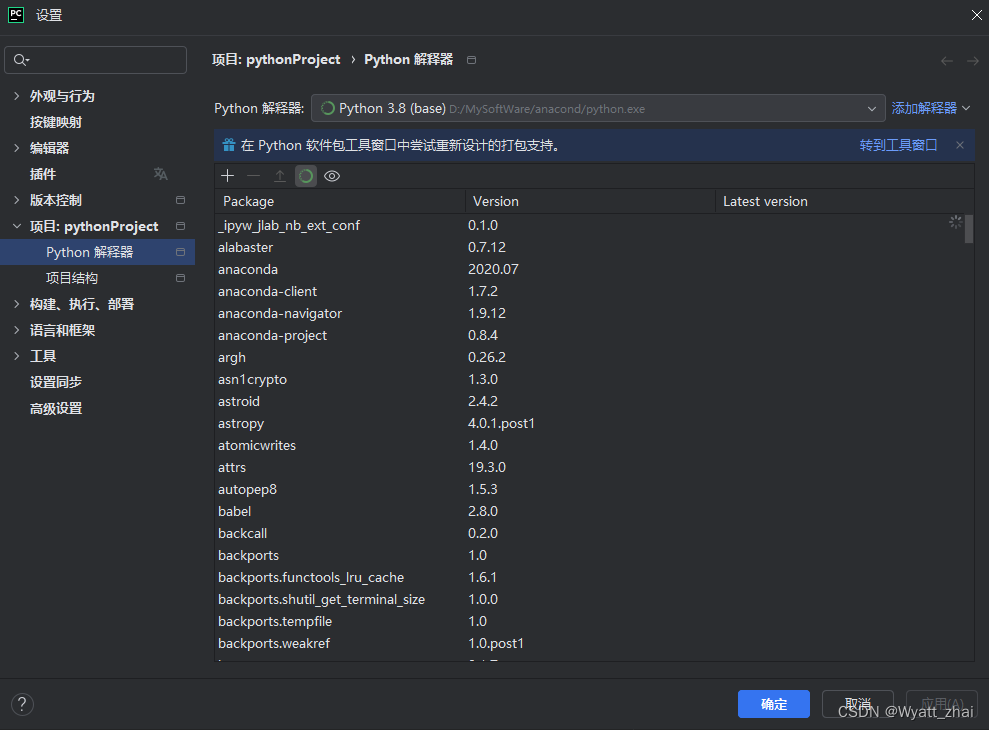989x730 pixels.
Task: Click the Latest version column header
Action: click(x=845, y=201)
